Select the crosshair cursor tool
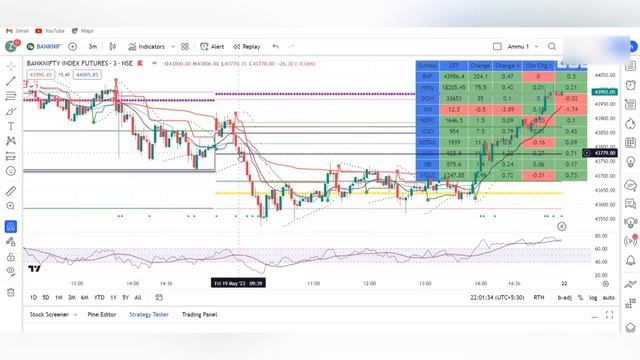640x360 pixels. (x=11, y=66)
